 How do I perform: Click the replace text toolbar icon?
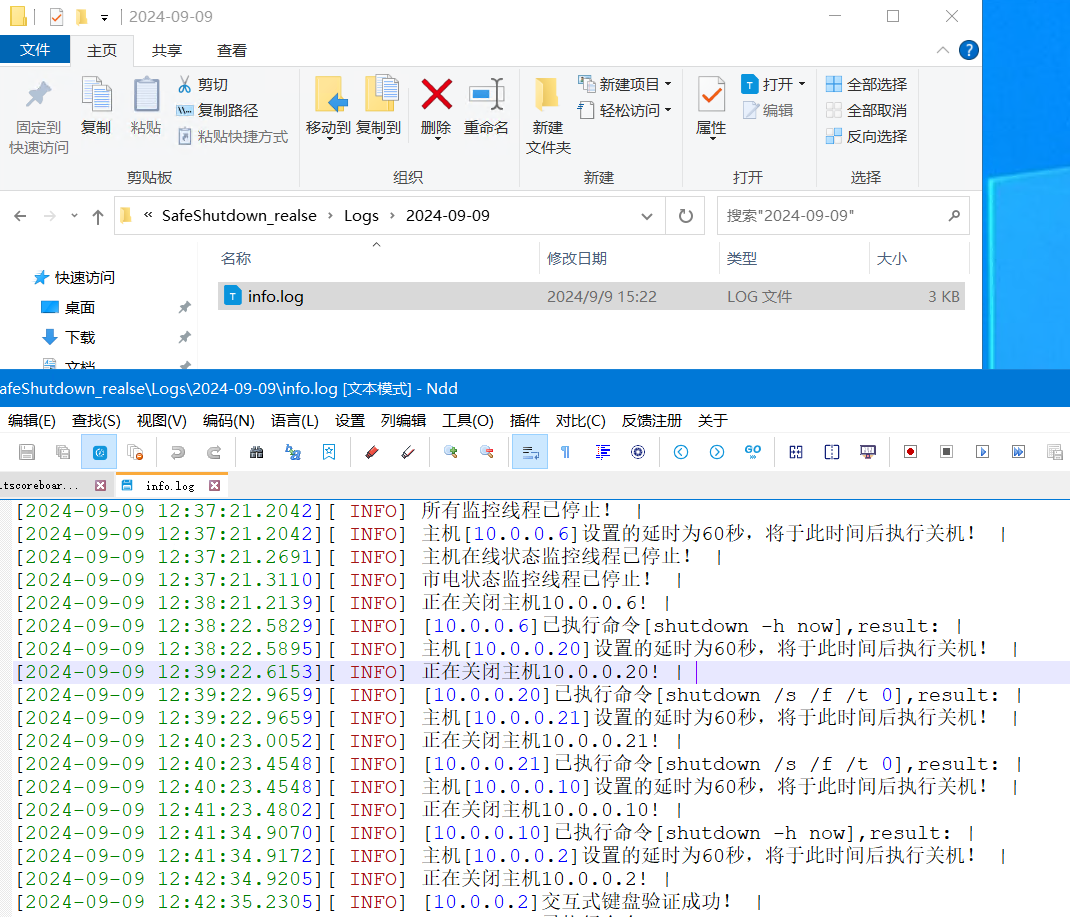pyautogui.click(x=293, y=452)
